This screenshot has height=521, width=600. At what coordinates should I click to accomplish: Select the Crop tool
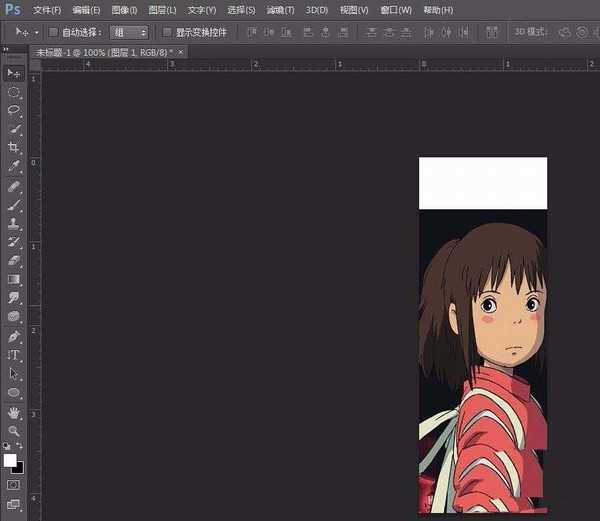pyautogui.click(x=14, y=148)
